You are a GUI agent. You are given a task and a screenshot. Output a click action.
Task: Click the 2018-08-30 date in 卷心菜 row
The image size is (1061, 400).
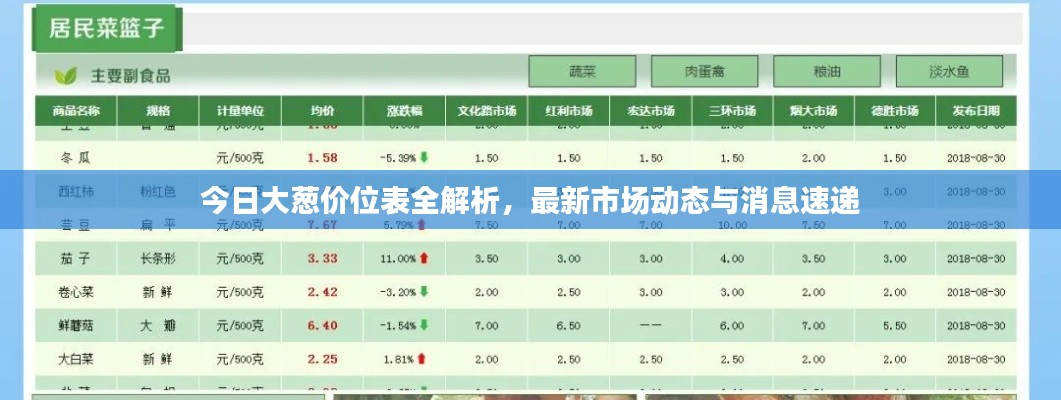point(976,292)
